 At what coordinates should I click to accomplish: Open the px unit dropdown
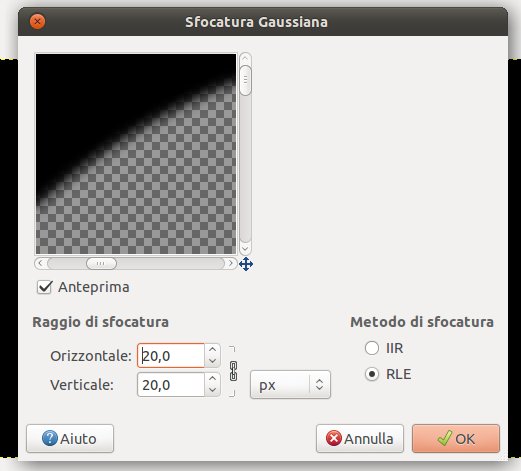click(x=290, y=385)
